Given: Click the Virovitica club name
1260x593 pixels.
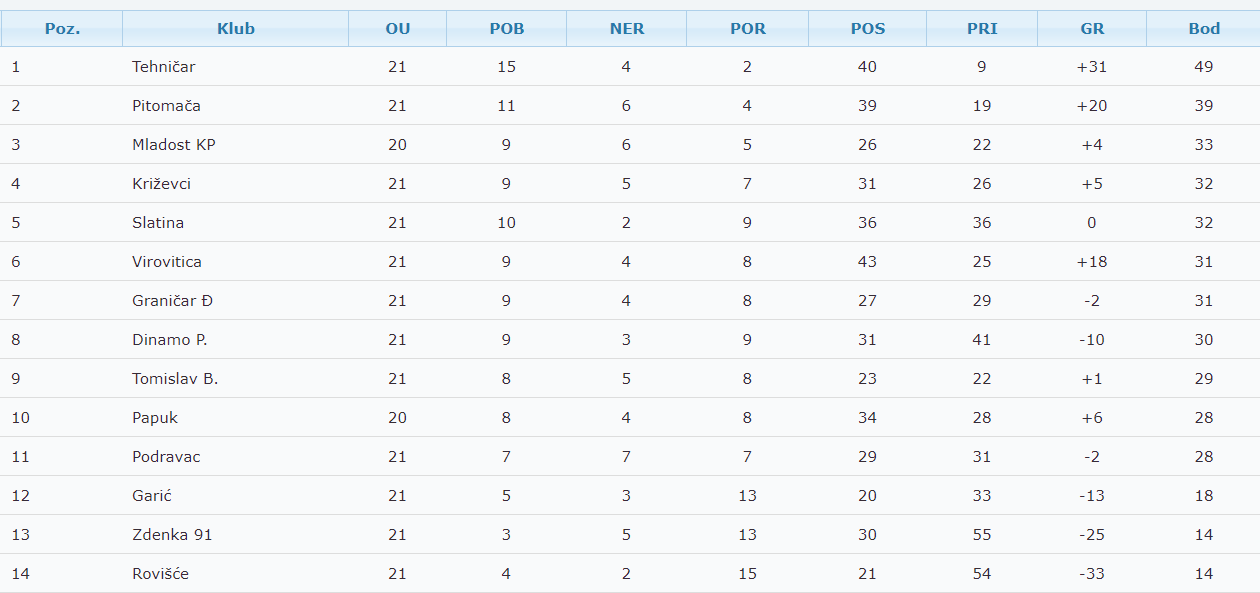Looking at the screenshot, I should [167, 262].
